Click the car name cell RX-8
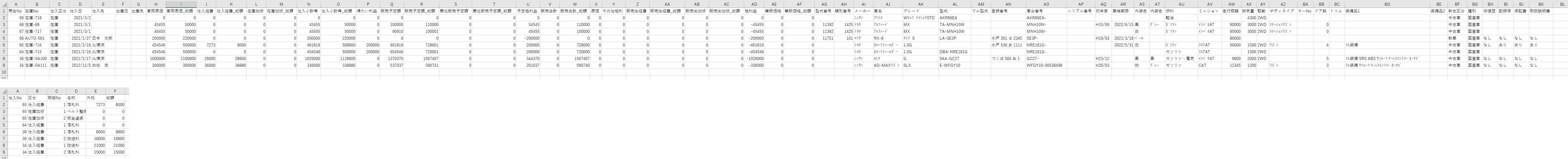The image size is (1568, 159). (x=887, y=38)
